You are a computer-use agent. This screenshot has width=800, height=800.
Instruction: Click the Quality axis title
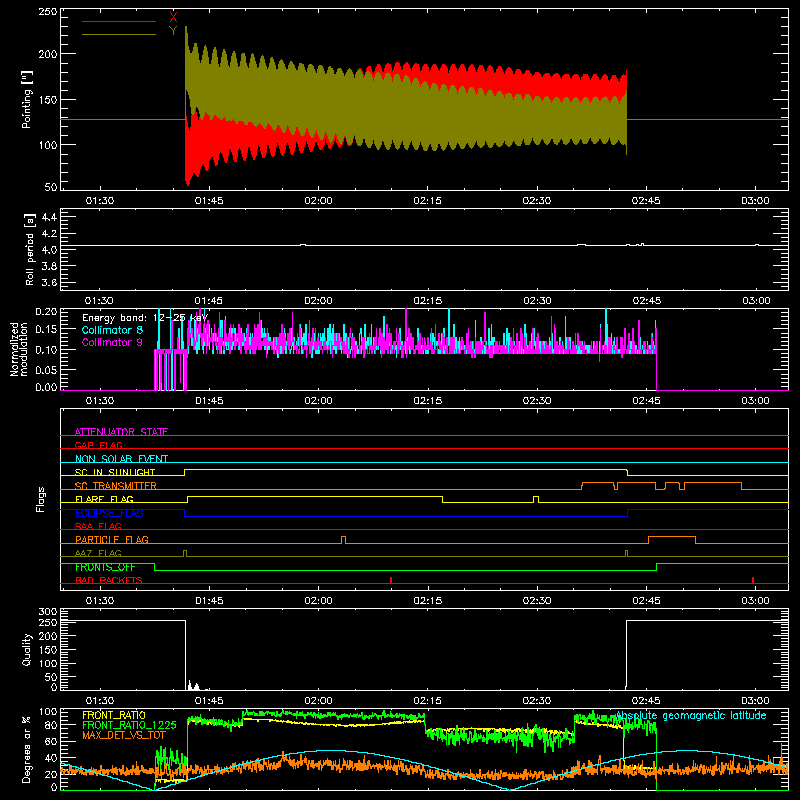point(27,649)
